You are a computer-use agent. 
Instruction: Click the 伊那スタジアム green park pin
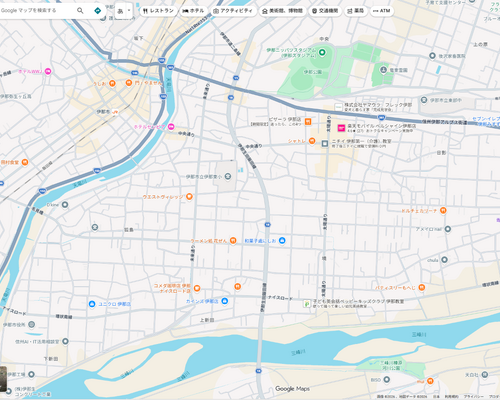322,52
